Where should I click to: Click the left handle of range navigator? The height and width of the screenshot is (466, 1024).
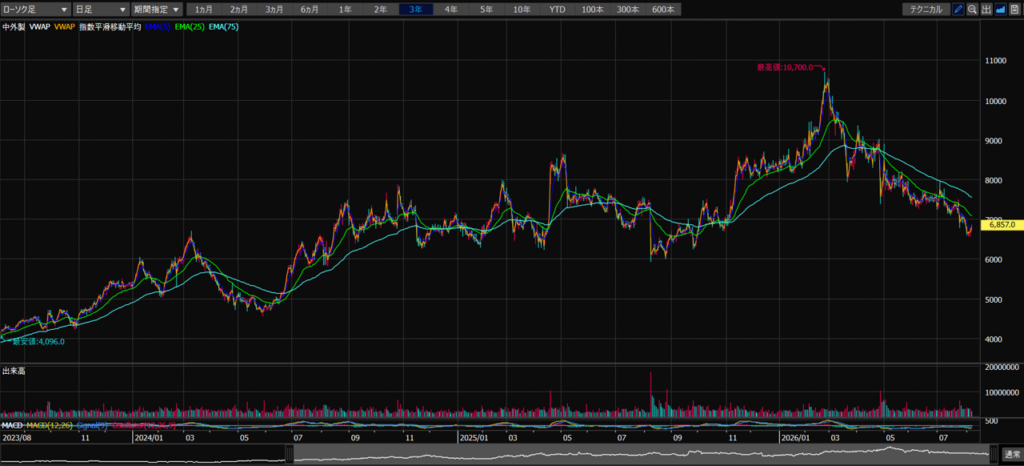(x=289, y=454)
